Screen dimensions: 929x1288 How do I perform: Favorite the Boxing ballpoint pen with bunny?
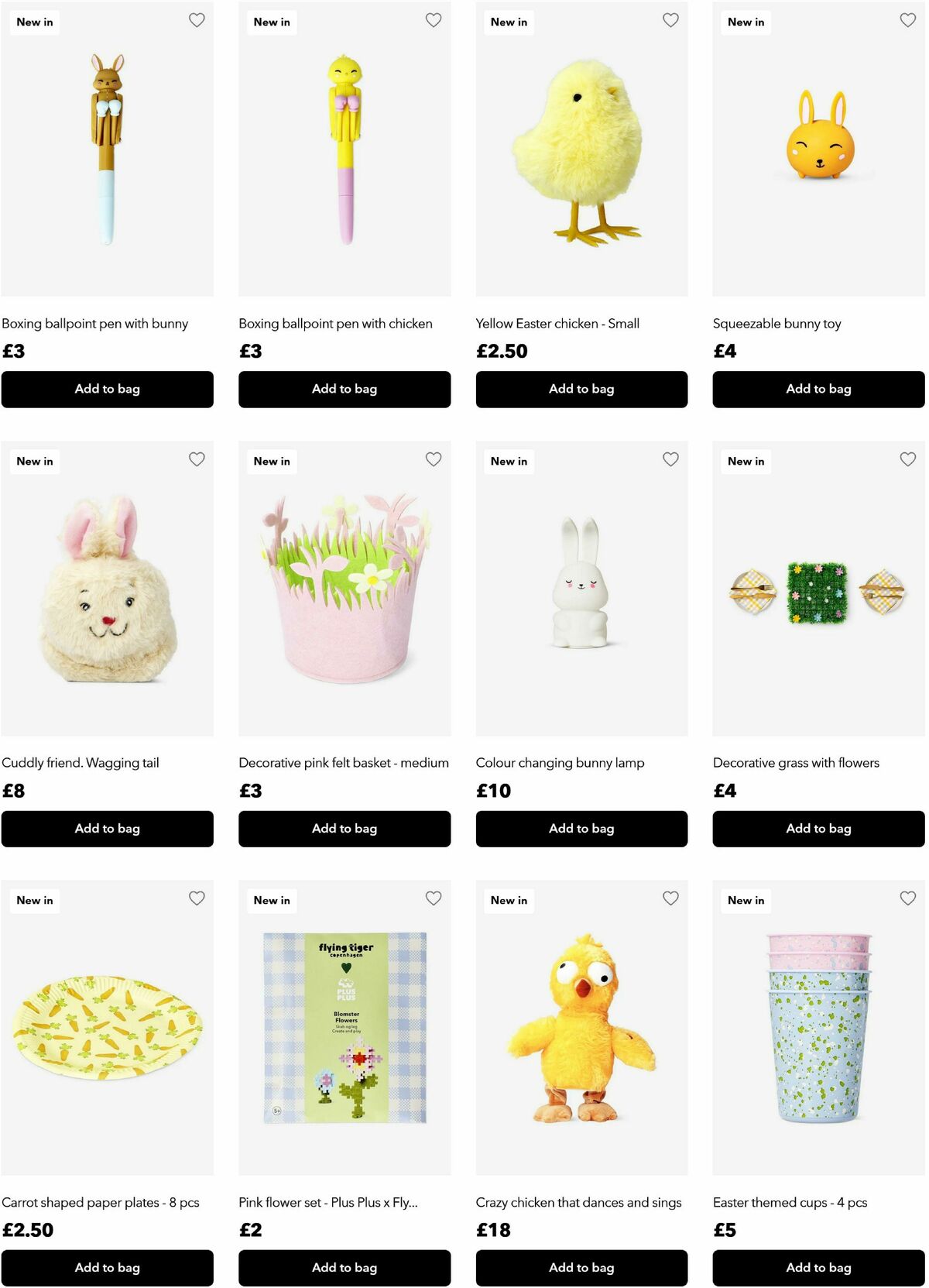197,20
